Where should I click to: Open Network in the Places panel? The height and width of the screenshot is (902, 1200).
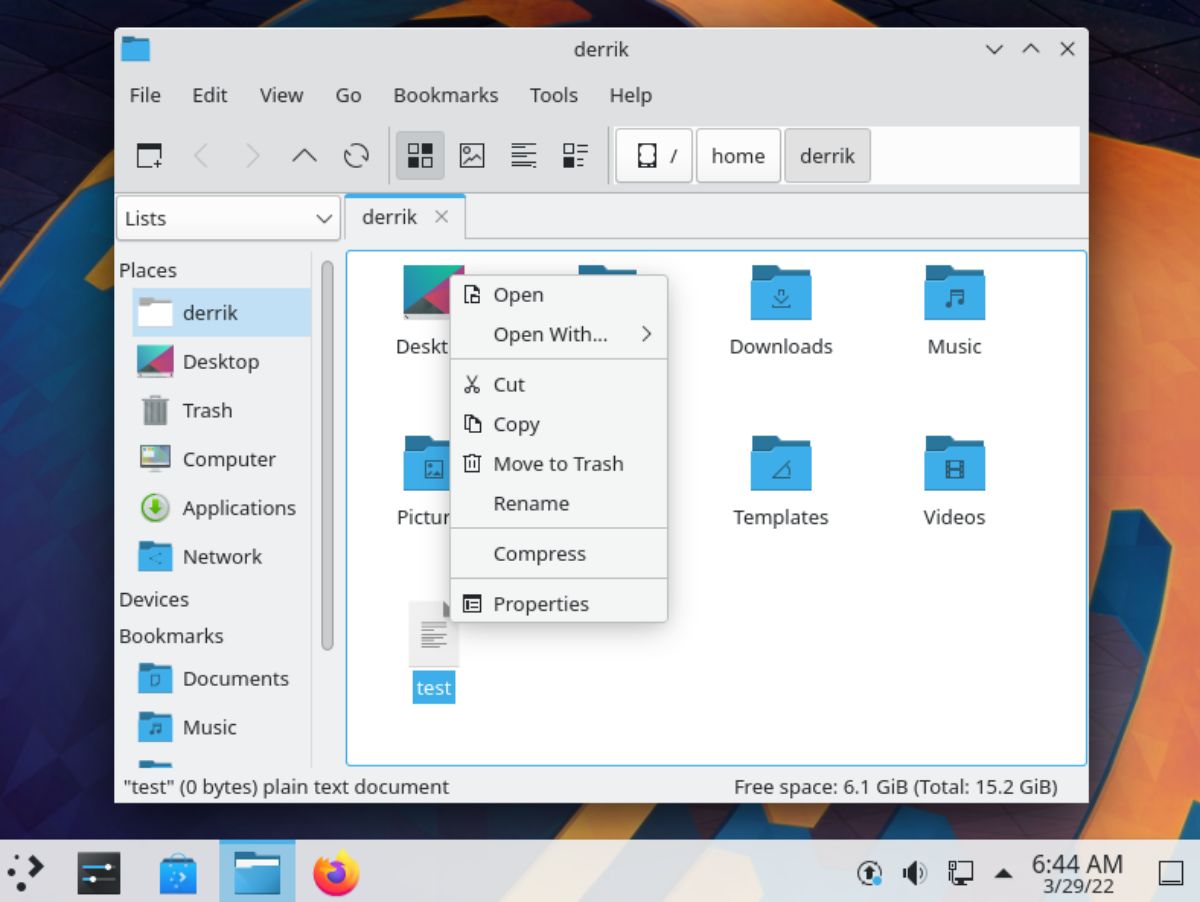[222, 556]
